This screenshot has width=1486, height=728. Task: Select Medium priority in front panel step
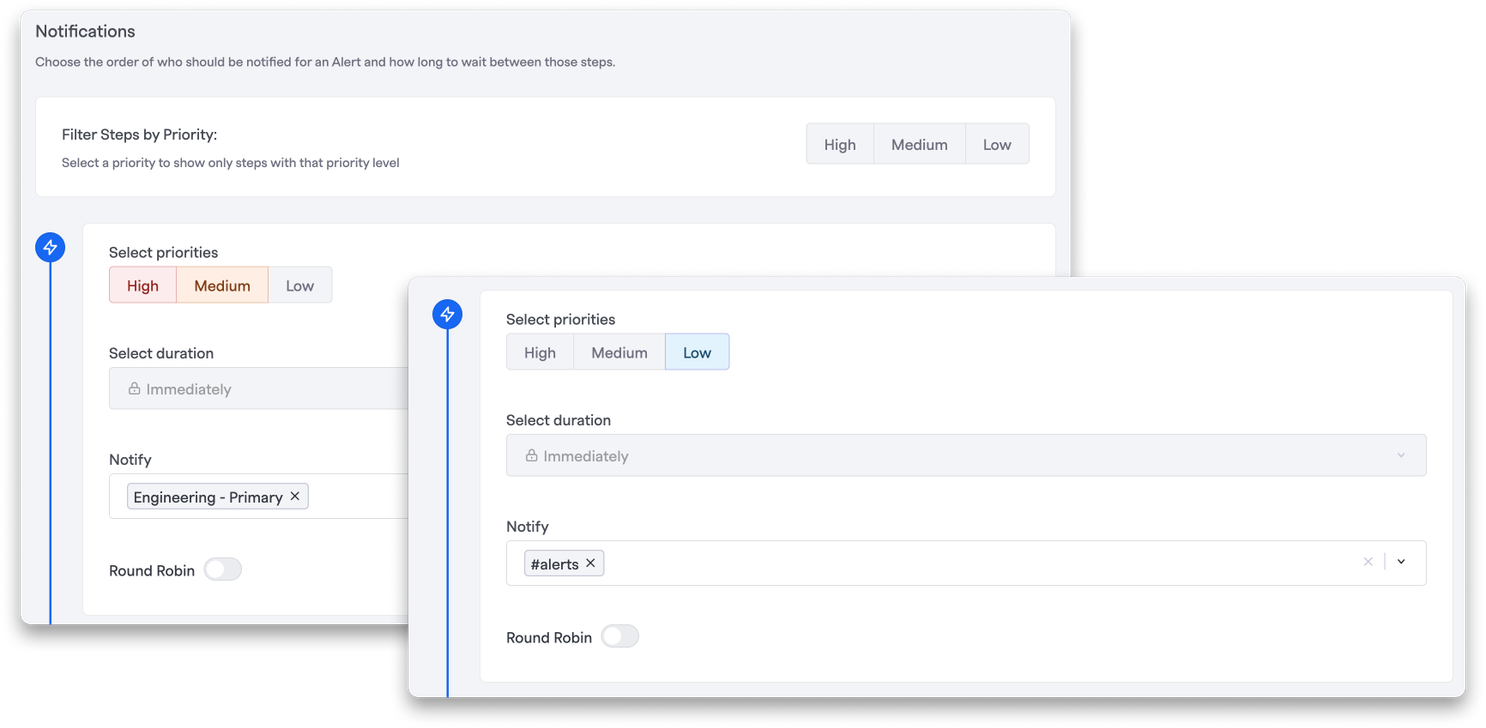pos(619,352)
